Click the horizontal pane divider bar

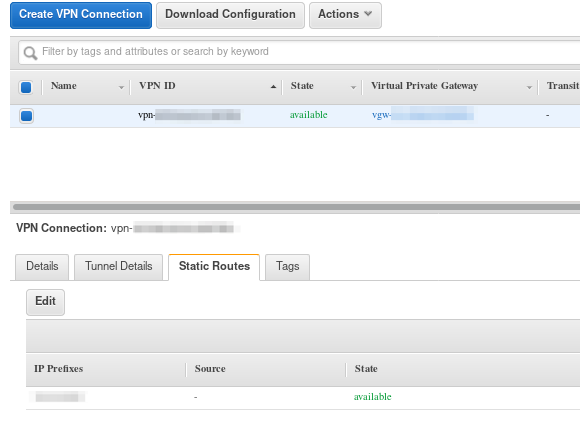tap(295, 207)
